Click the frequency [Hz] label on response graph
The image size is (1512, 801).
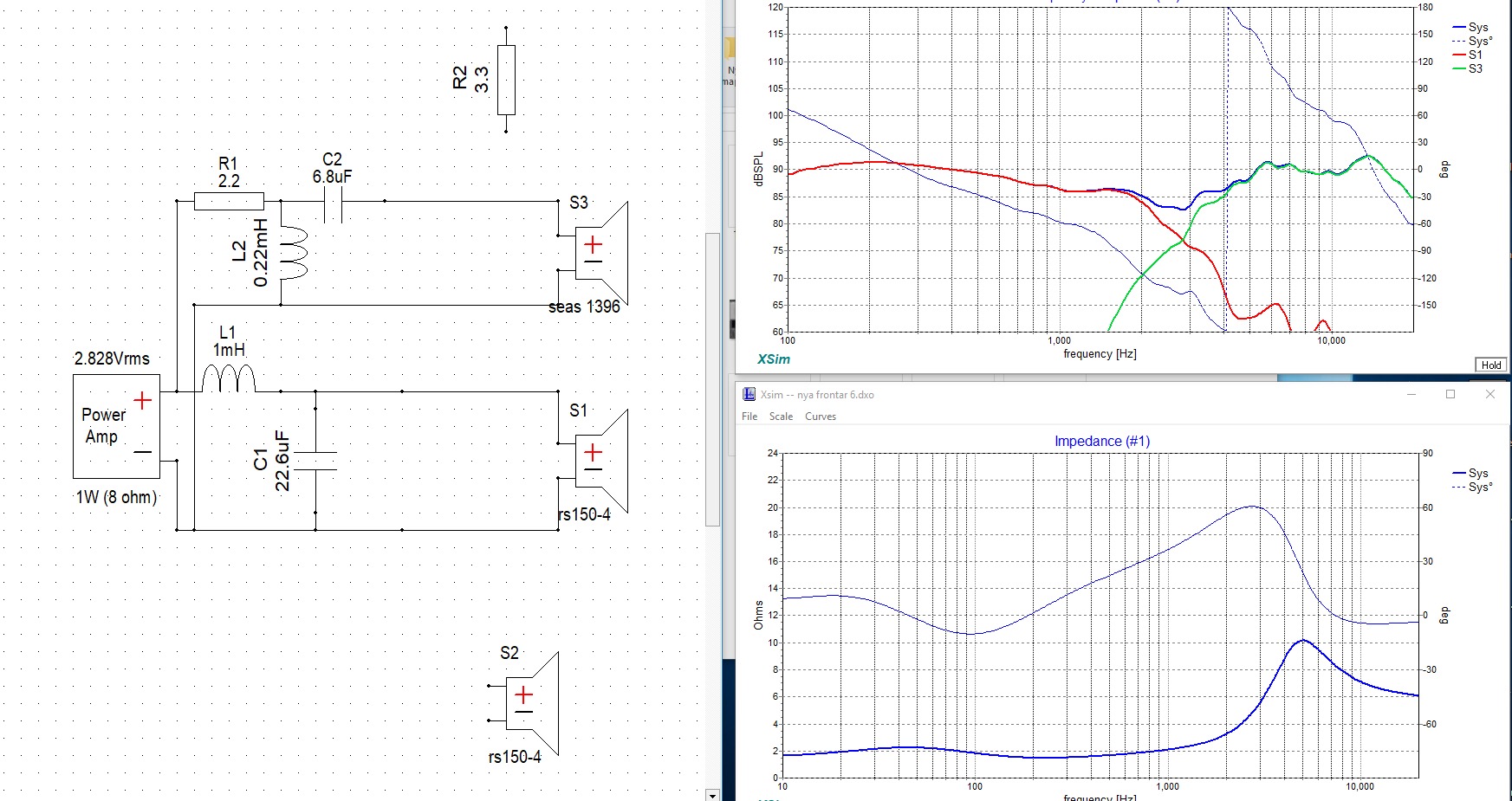(x=1100, y=353)
